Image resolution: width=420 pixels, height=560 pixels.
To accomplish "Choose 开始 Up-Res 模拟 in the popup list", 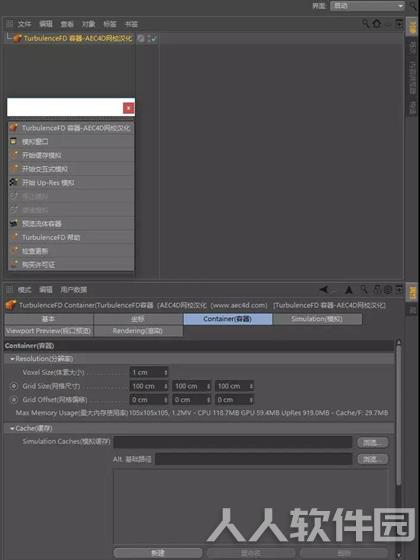I will 71,182.
